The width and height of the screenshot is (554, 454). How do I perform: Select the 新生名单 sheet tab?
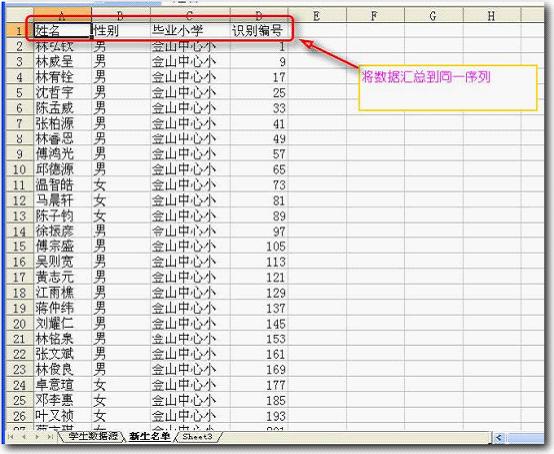(149, 436)
